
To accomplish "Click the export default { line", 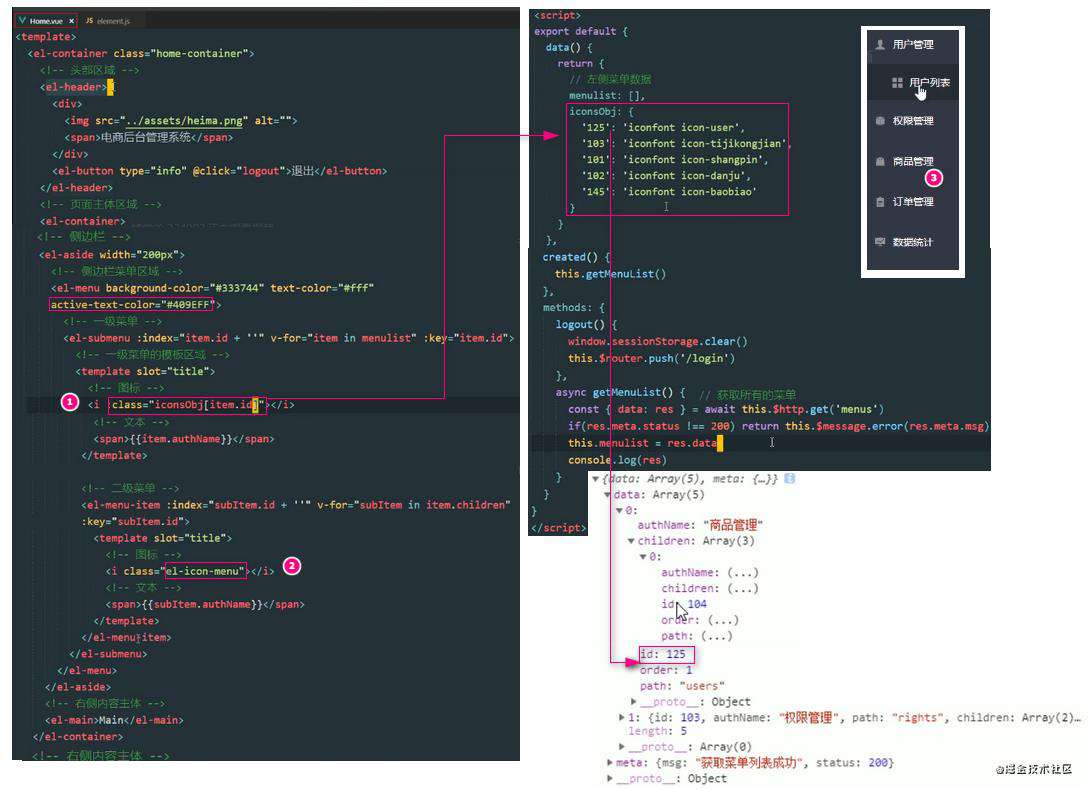I will tap(581, 31).
